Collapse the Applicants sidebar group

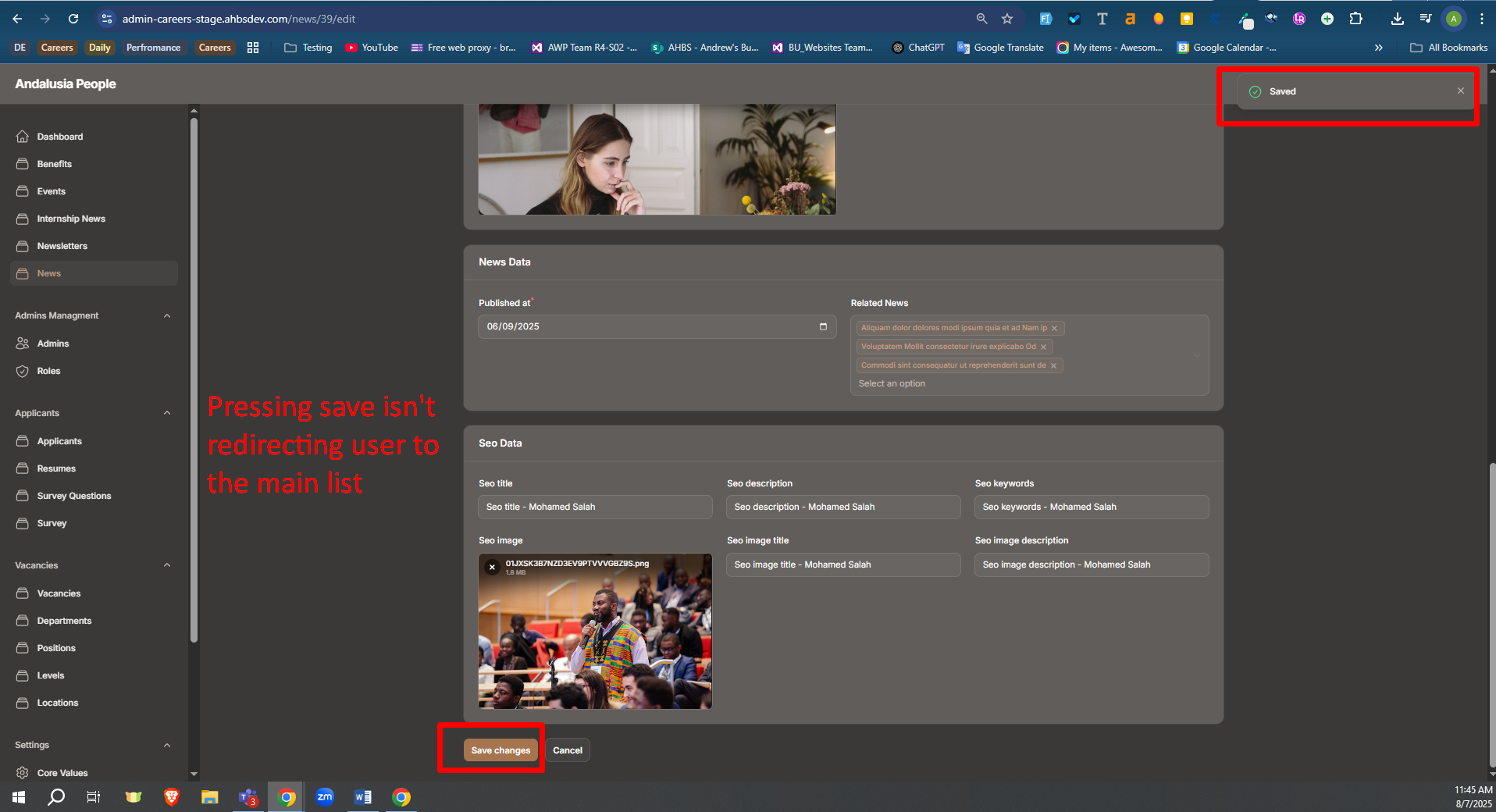[167, 413]
